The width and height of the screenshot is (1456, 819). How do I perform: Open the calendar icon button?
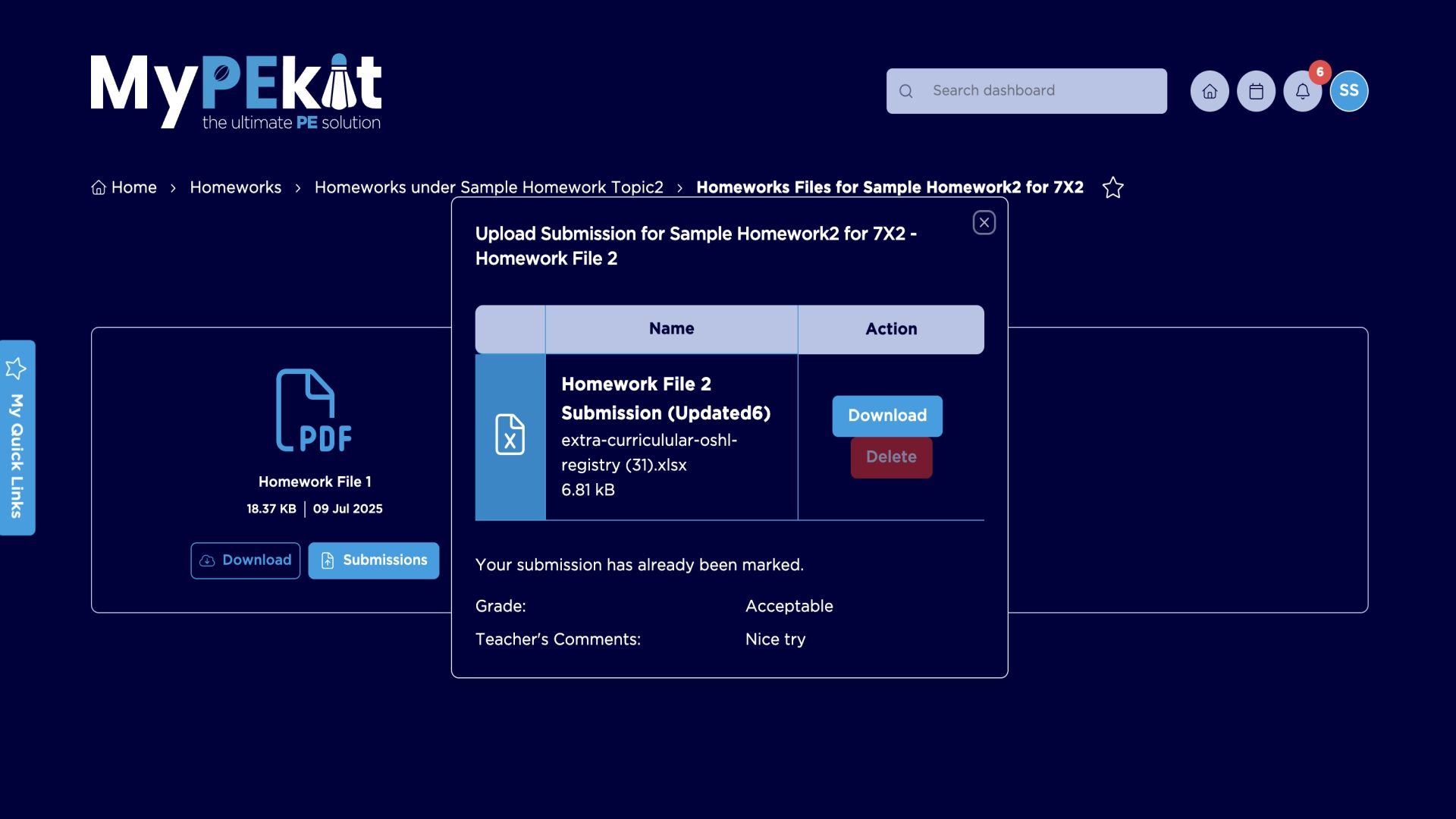pos(1256,91)
